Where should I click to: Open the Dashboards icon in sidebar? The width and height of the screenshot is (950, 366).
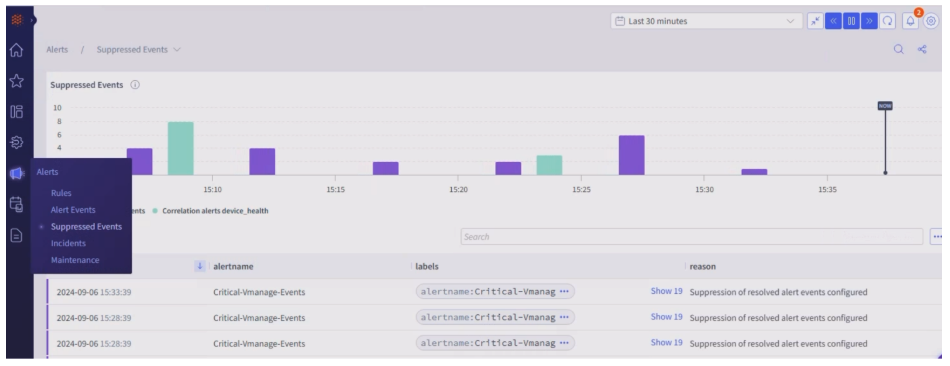(x=16, y=111)
